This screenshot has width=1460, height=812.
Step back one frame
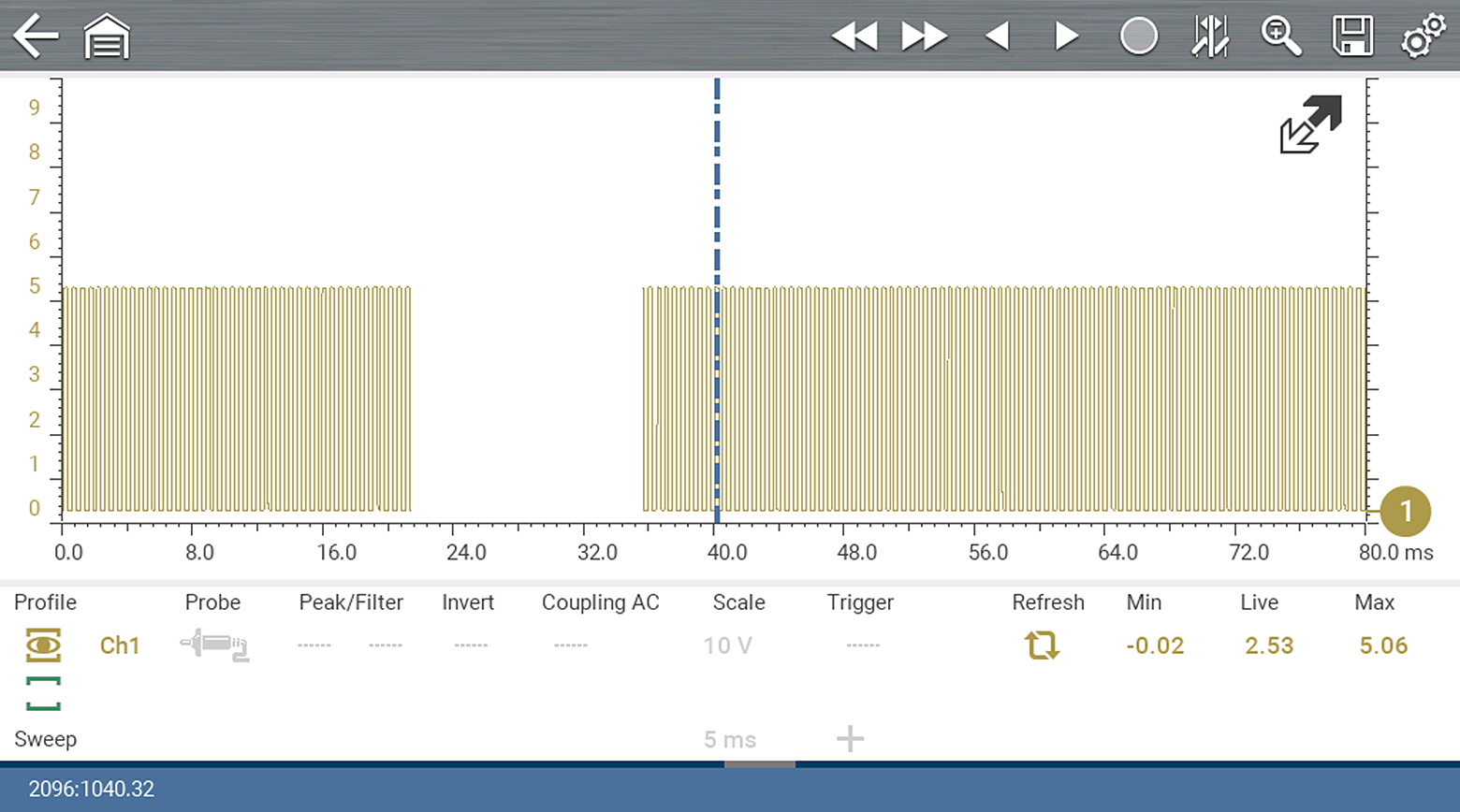[998, 36]
